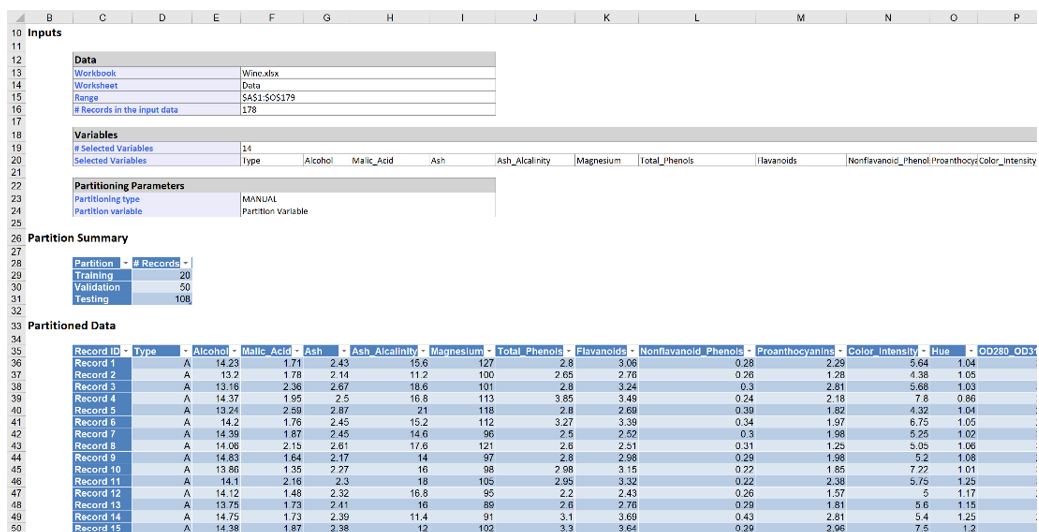The height and width of the screenshot is (532, 1039).
Task: Select column F header
Action: (x=271, y=18)
